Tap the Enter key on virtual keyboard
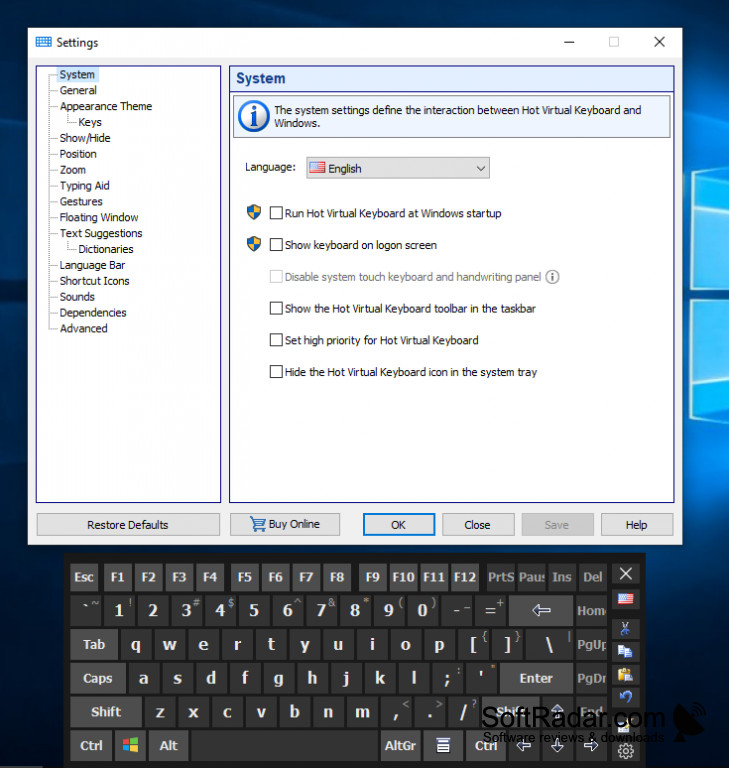Image resolution: width=729 pixels, height=768 pixels. pyautogui.click(x=536, y=678)
